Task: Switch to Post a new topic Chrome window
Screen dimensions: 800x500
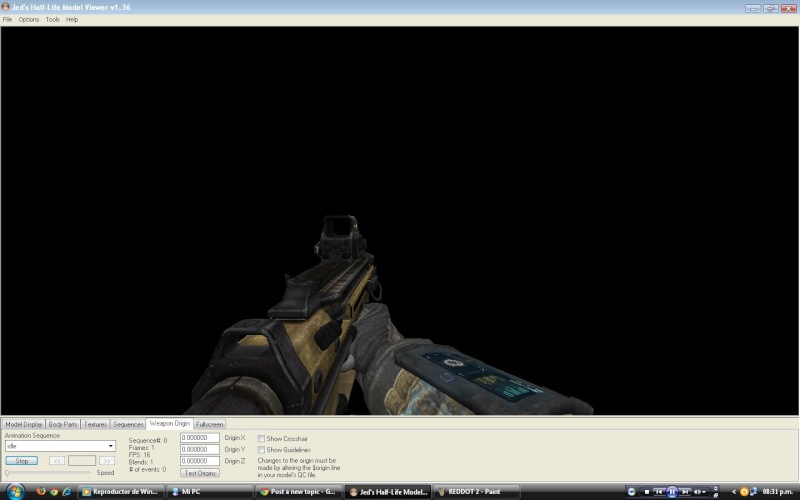Action: 298,492
